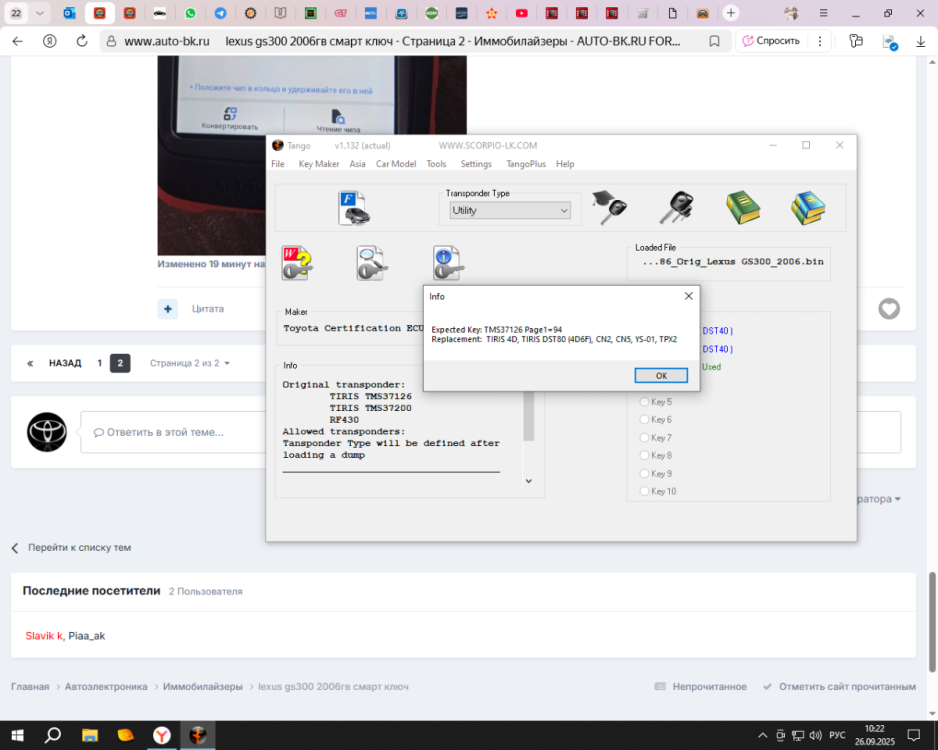Click the Info text scroll down arrow
Viewport: 938px width, 750px height.
pos(529,481)
